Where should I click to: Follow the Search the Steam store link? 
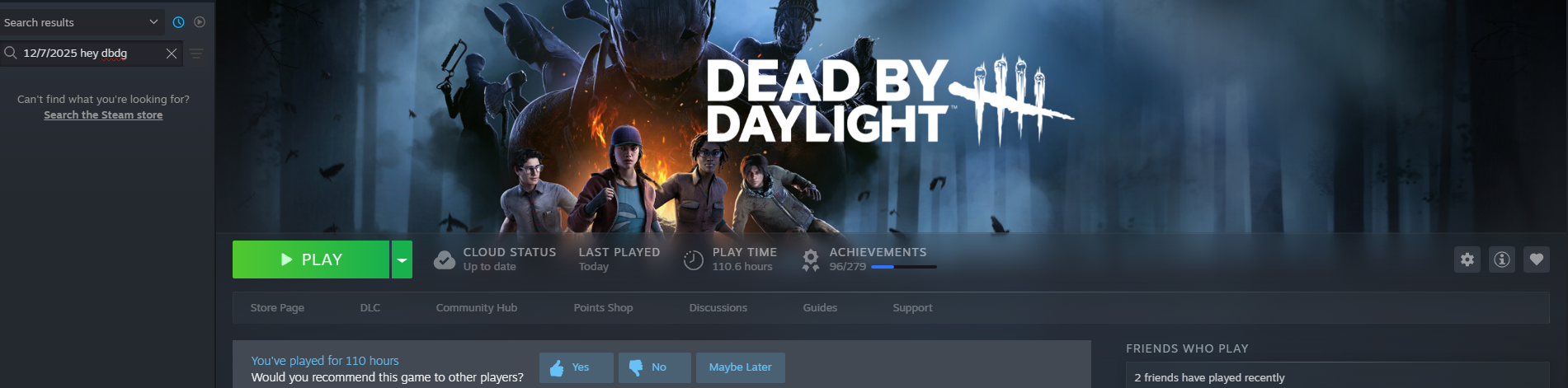pos(103,115)
